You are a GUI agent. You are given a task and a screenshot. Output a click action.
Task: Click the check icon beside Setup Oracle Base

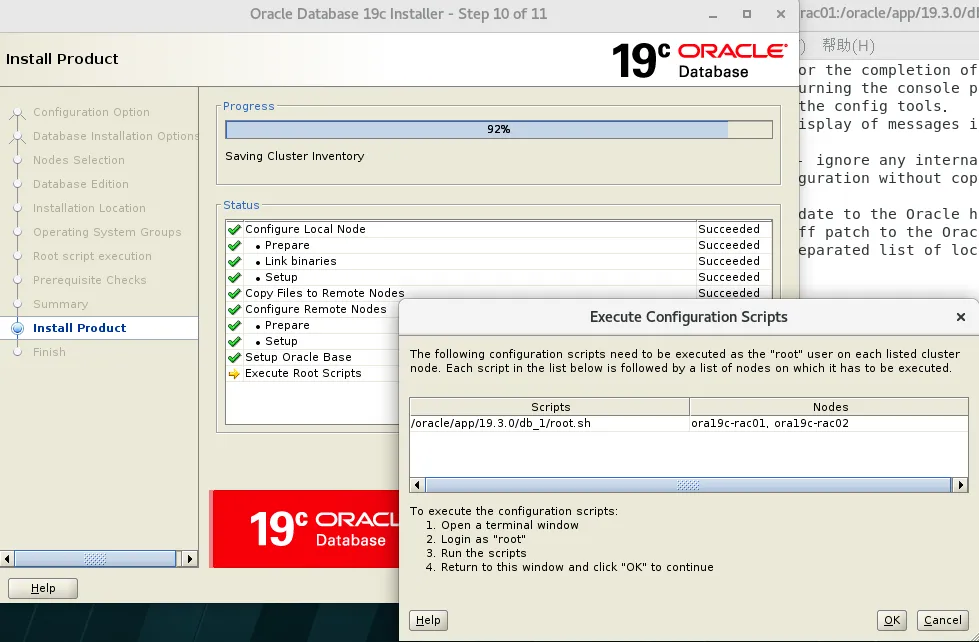coord(235,357)
